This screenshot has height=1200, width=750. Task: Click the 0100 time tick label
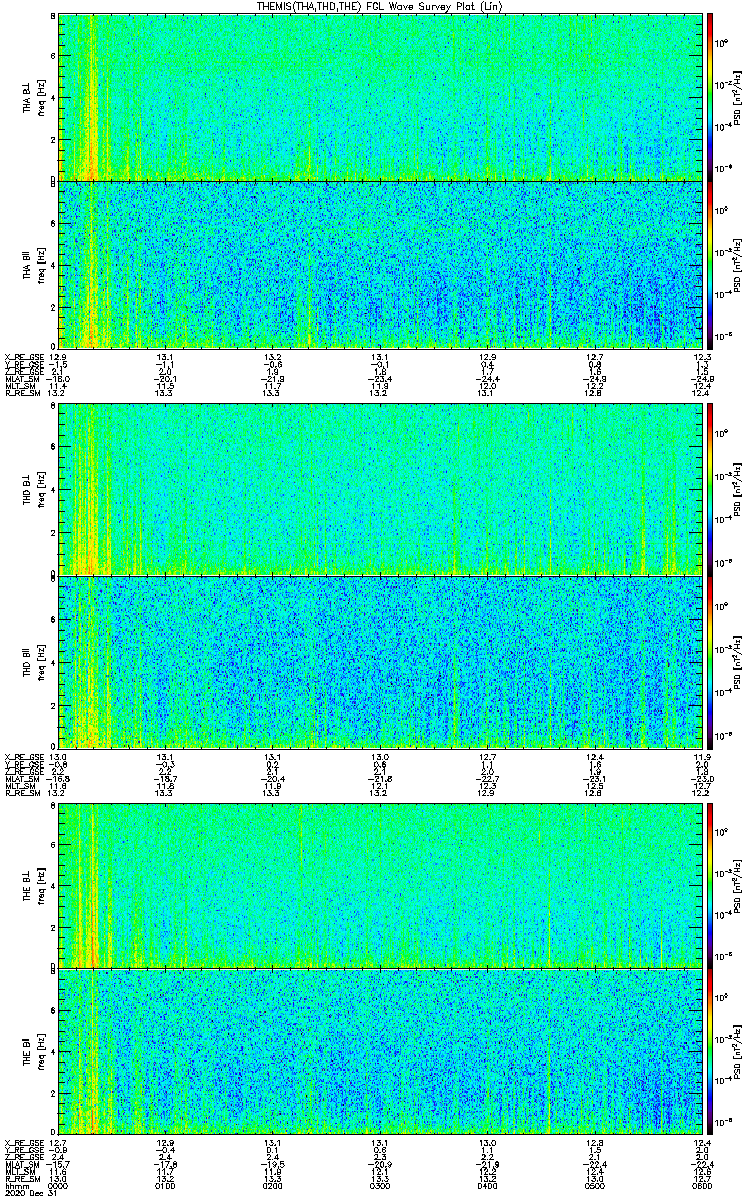[x=165, y=1187]
